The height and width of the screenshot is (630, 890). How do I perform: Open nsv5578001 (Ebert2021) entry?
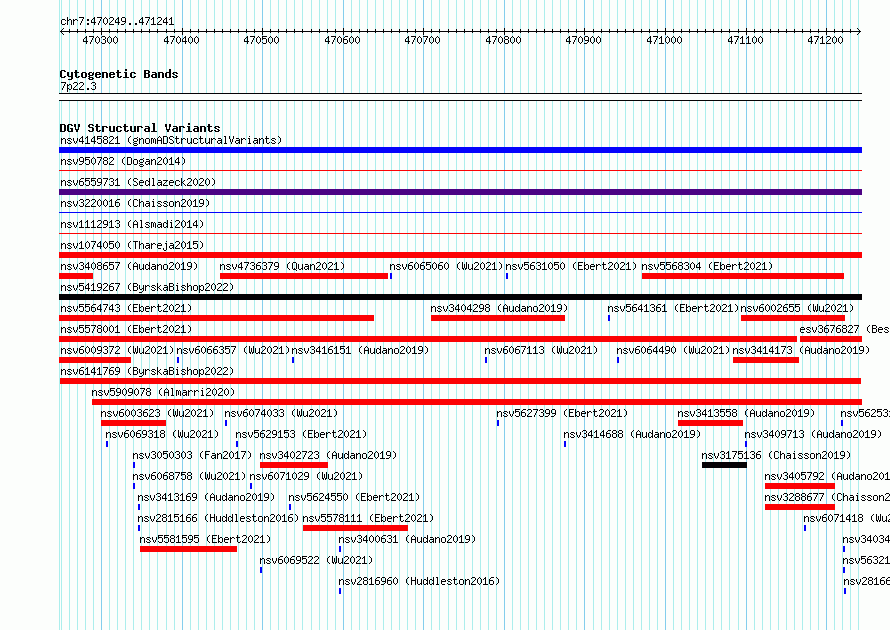(x=126, y=329)
